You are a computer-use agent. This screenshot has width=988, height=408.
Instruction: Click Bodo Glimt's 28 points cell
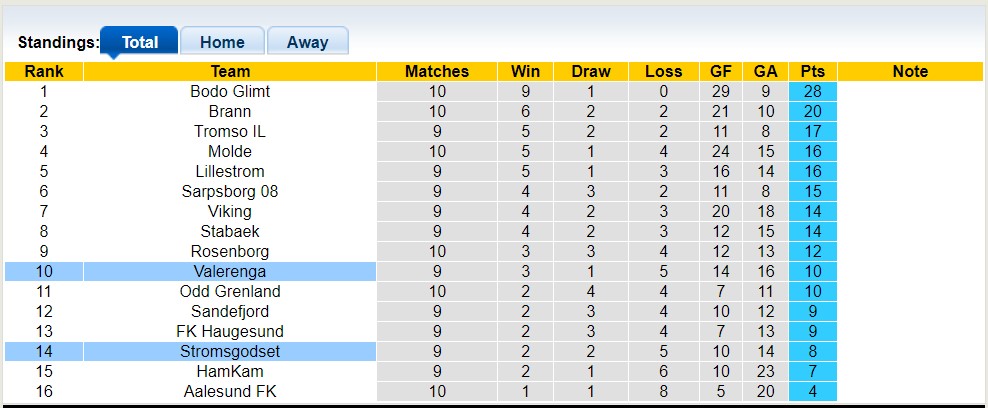[x=813, y=91]
